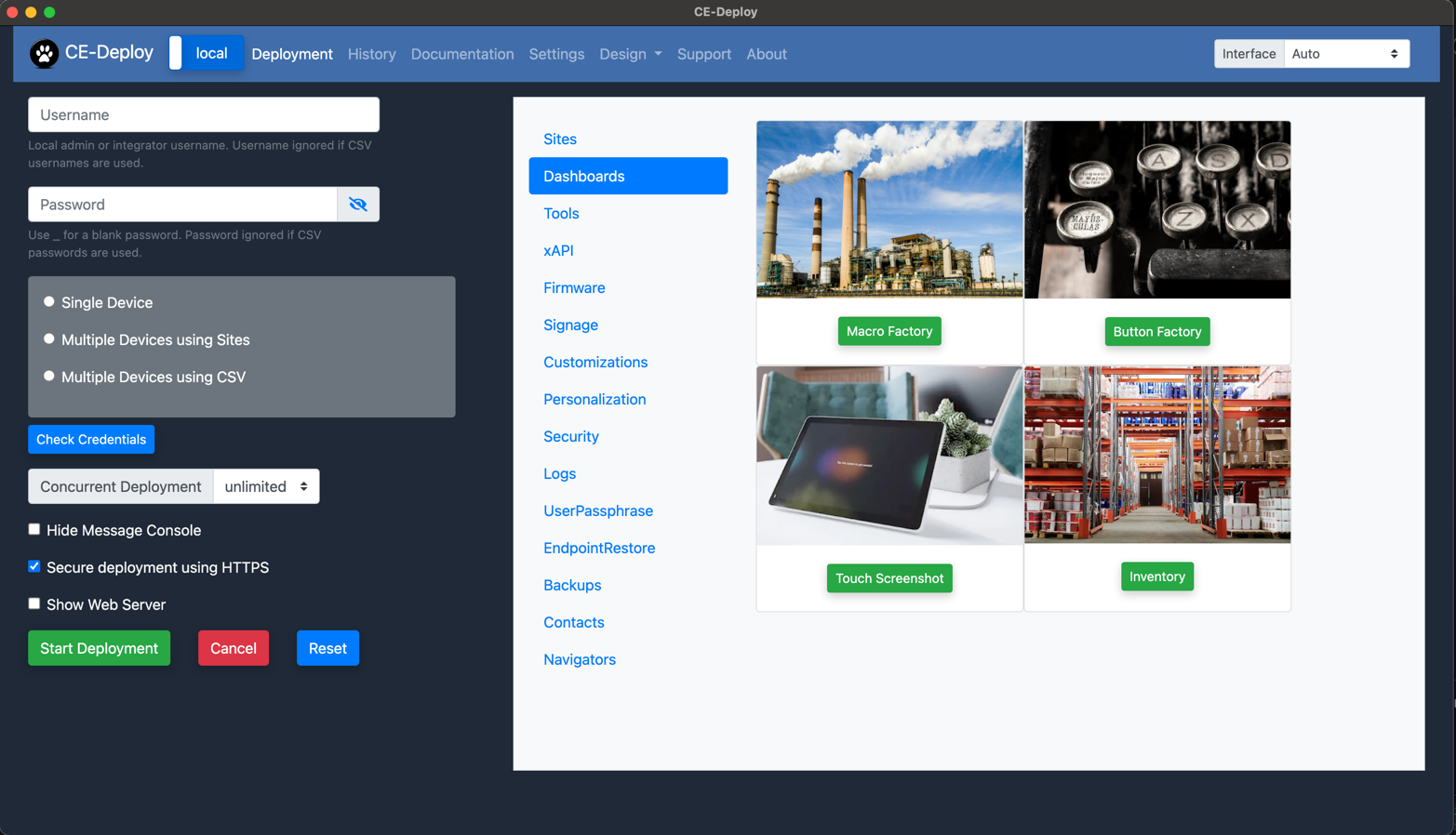Enable the Hide Message Console checkbox
1456x835 pixels.
34,529
